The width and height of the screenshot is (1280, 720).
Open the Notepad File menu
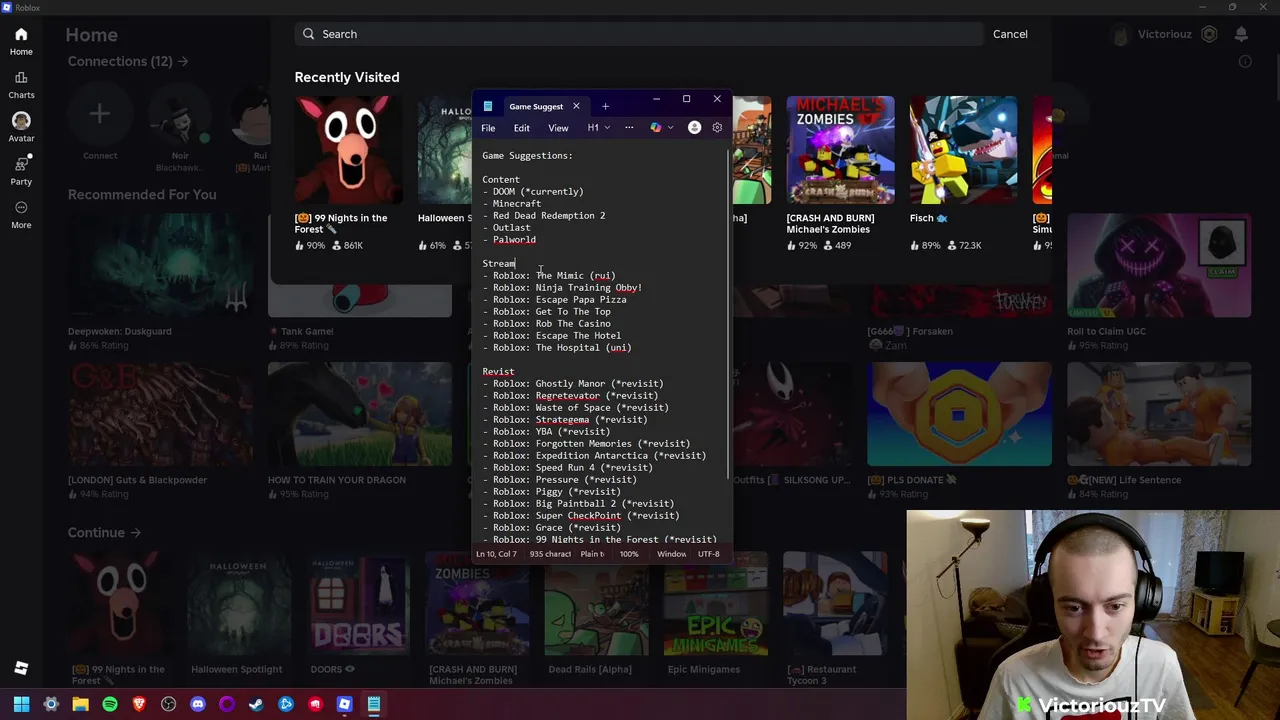click(x=488, y=128)
